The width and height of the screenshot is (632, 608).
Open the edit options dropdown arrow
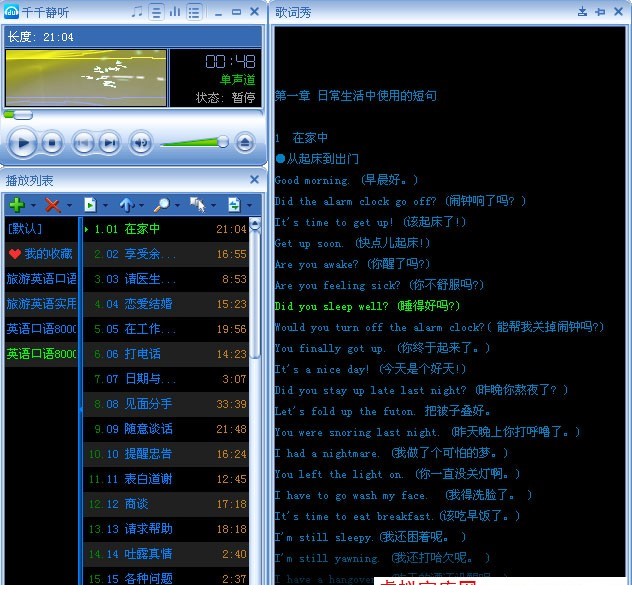[214, 206]
